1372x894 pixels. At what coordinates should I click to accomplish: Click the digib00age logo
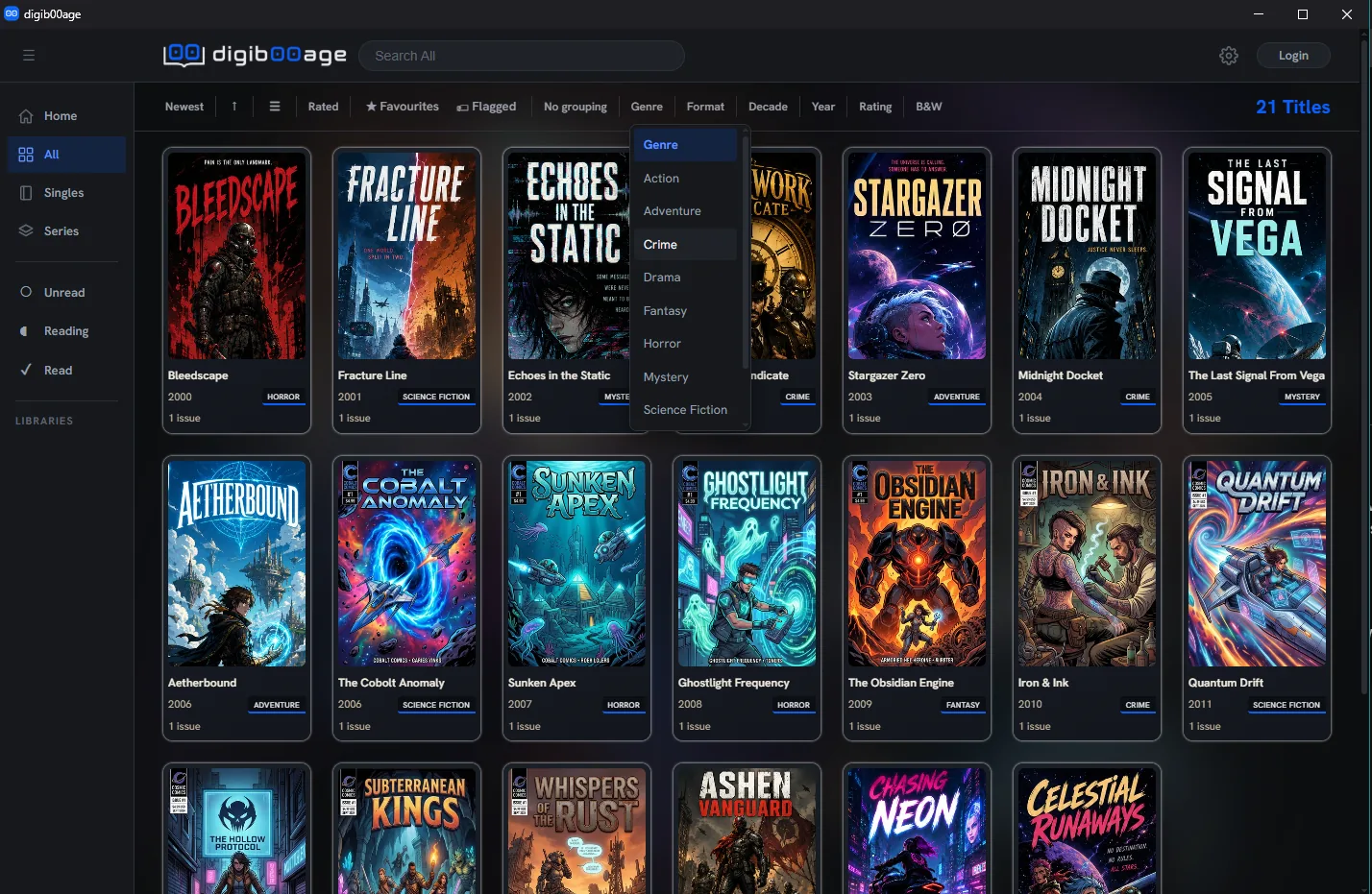pyautogui.click(x=255, y=55)
